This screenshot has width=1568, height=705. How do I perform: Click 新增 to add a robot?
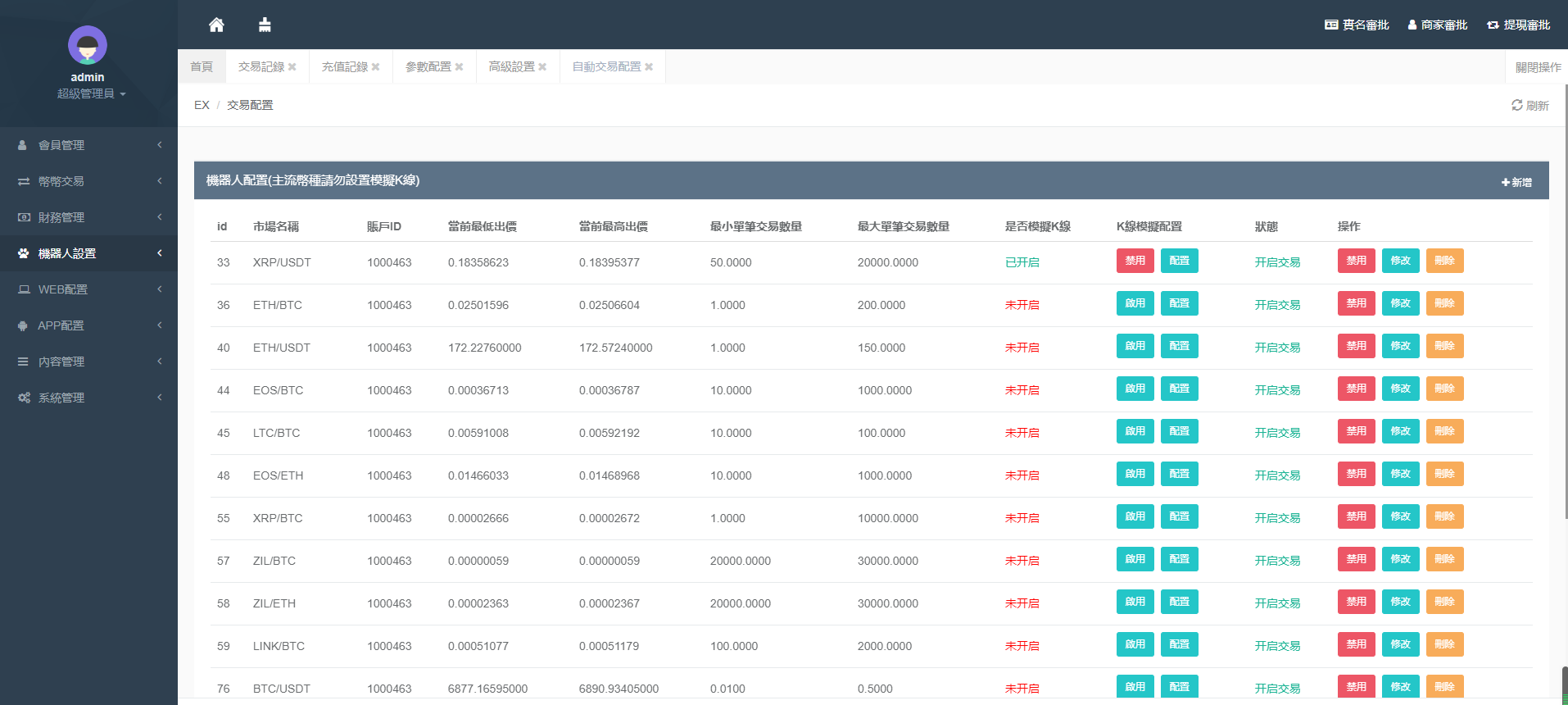[x=1516, y=182]
